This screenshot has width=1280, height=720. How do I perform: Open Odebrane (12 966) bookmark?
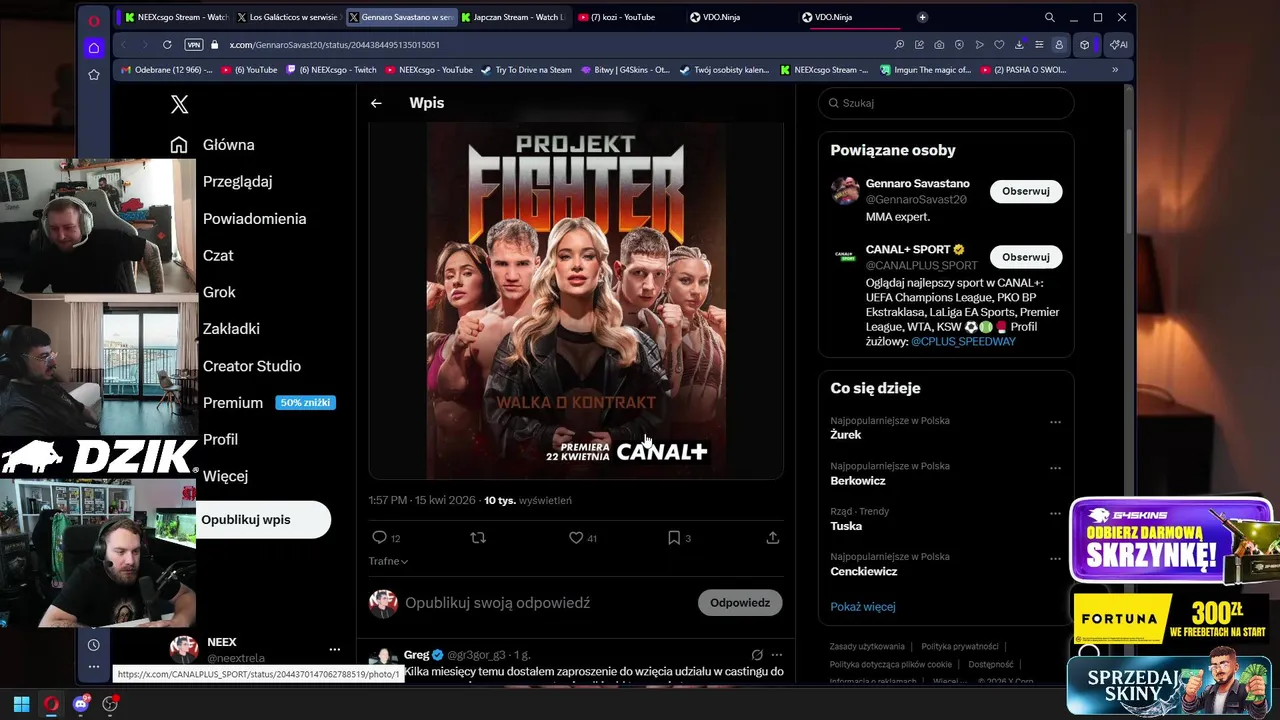click(x=166, y=70)
